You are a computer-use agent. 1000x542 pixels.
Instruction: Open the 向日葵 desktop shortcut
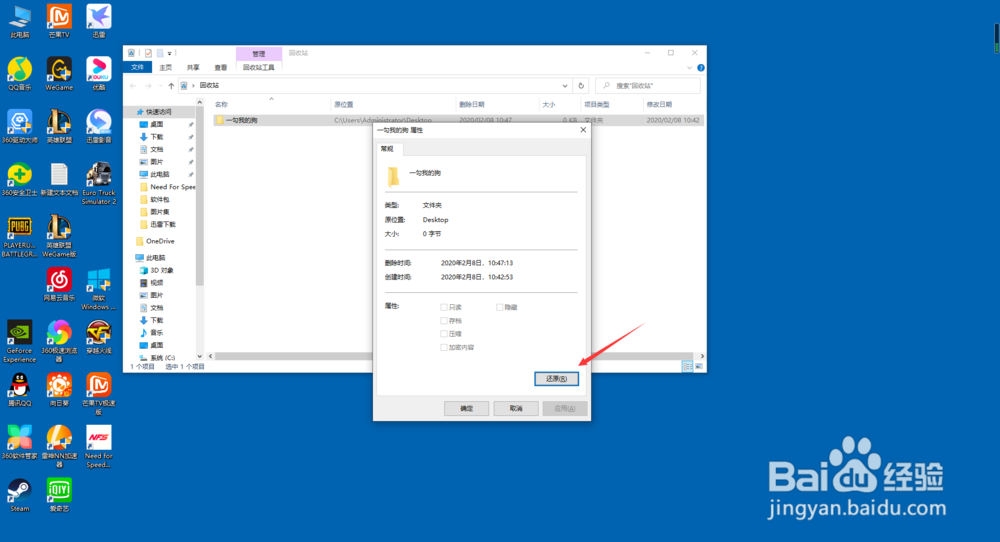pyautogui.click(x=59, y=390)
